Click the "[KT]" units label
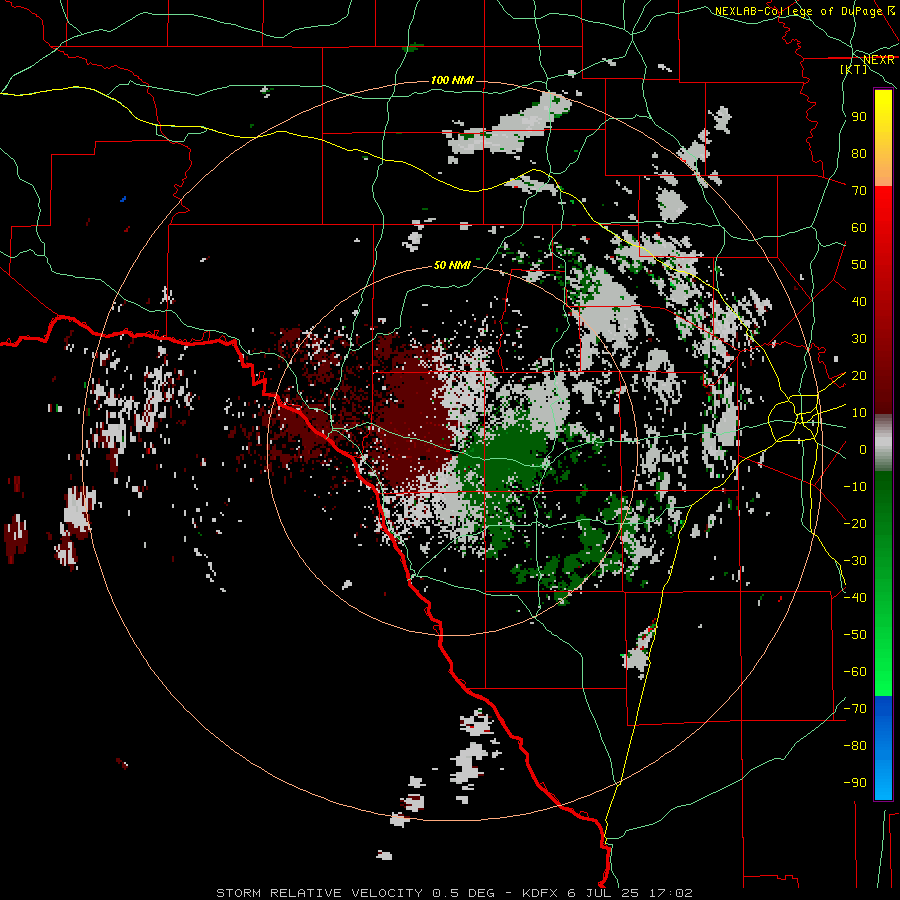900x900 pixels. pyautogui.click(x=854, y=69)
